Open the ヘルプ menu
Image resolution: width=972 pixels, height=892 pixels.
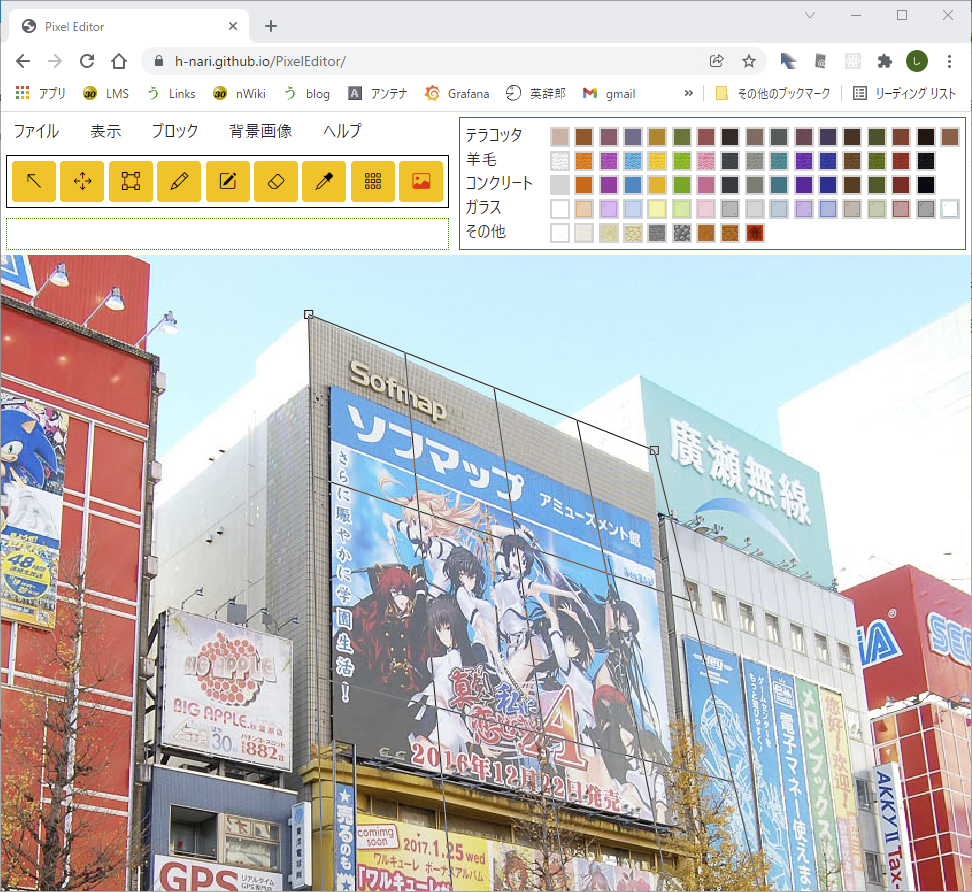[x=342, y=131]
